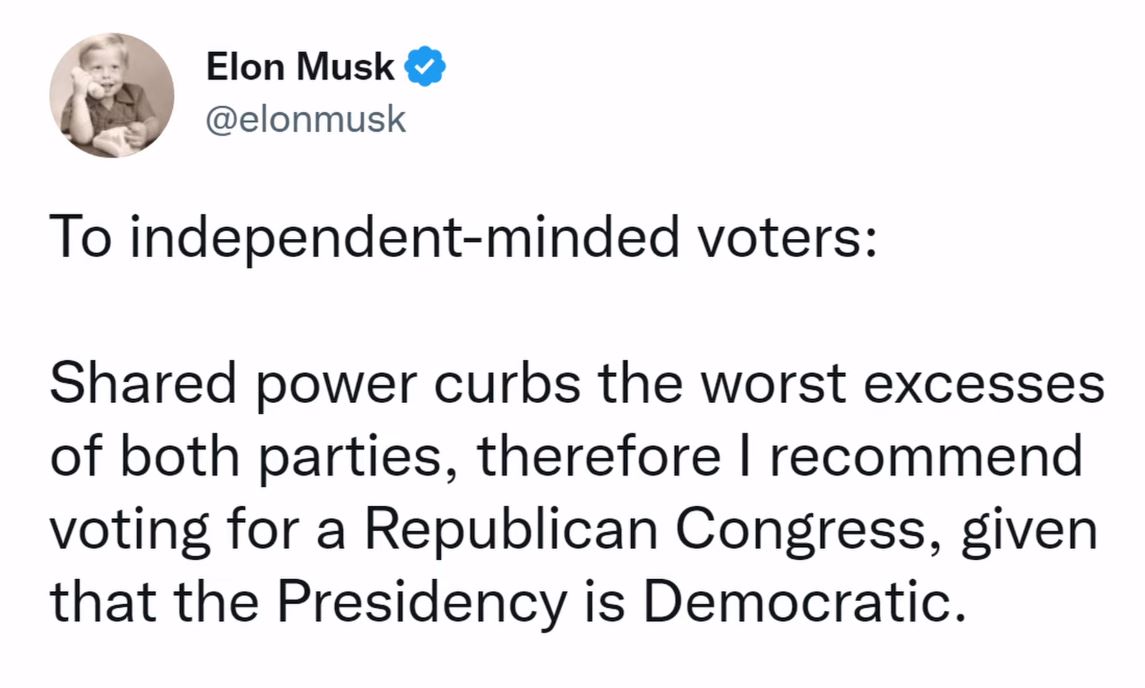1145x688 pixels.
Task: Open the childhood photo profile avatar
Action: (112, 95)
